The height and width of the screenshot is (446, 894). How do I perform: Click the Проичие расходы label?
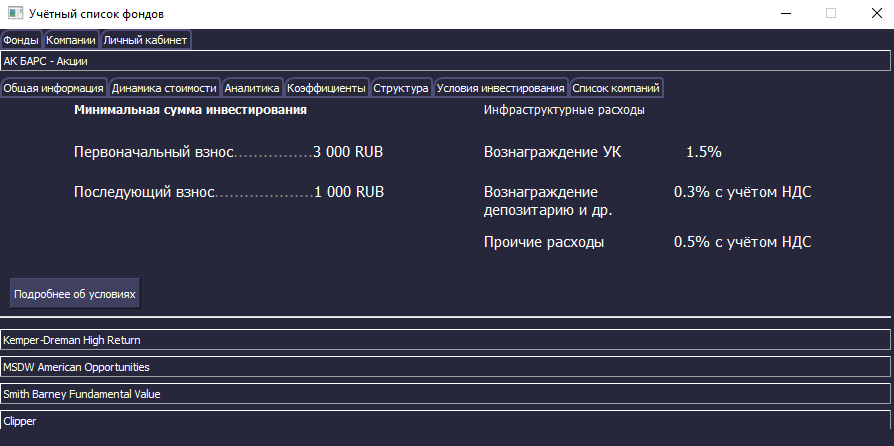pyautogui.click(x=544, y=242)
